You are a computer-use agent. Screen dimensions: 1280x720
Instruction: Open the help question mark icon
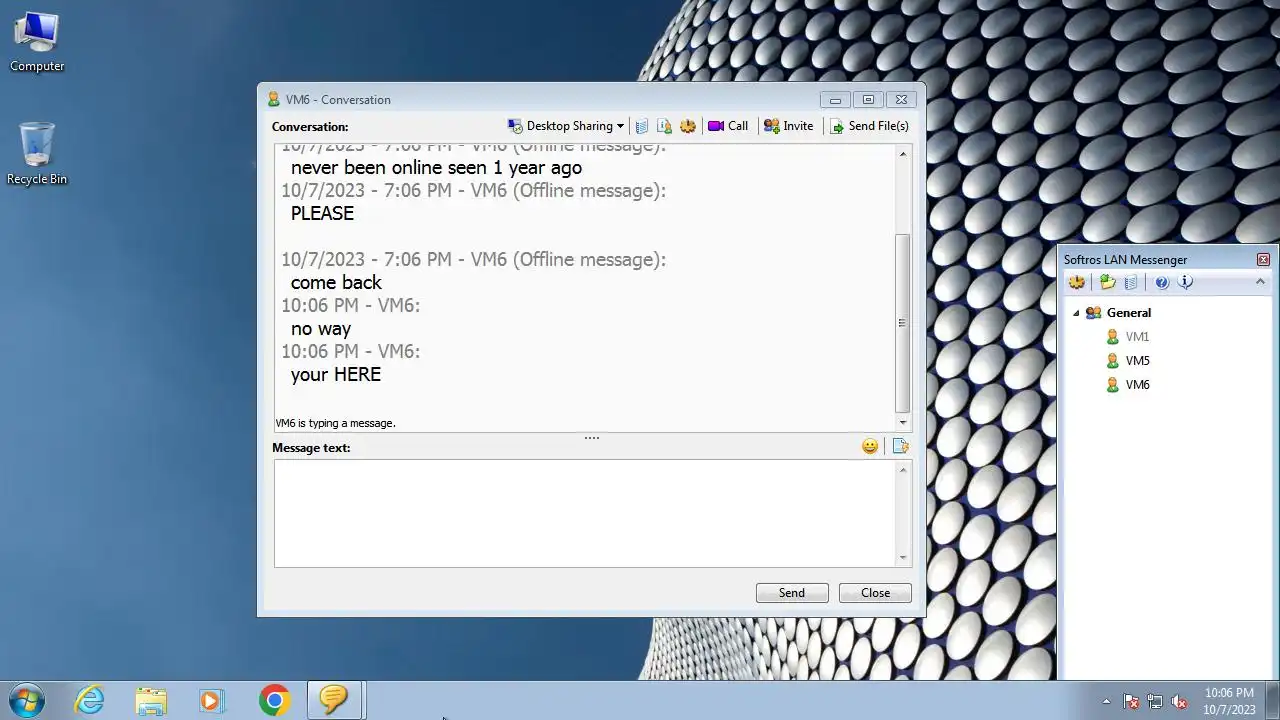1162,283
